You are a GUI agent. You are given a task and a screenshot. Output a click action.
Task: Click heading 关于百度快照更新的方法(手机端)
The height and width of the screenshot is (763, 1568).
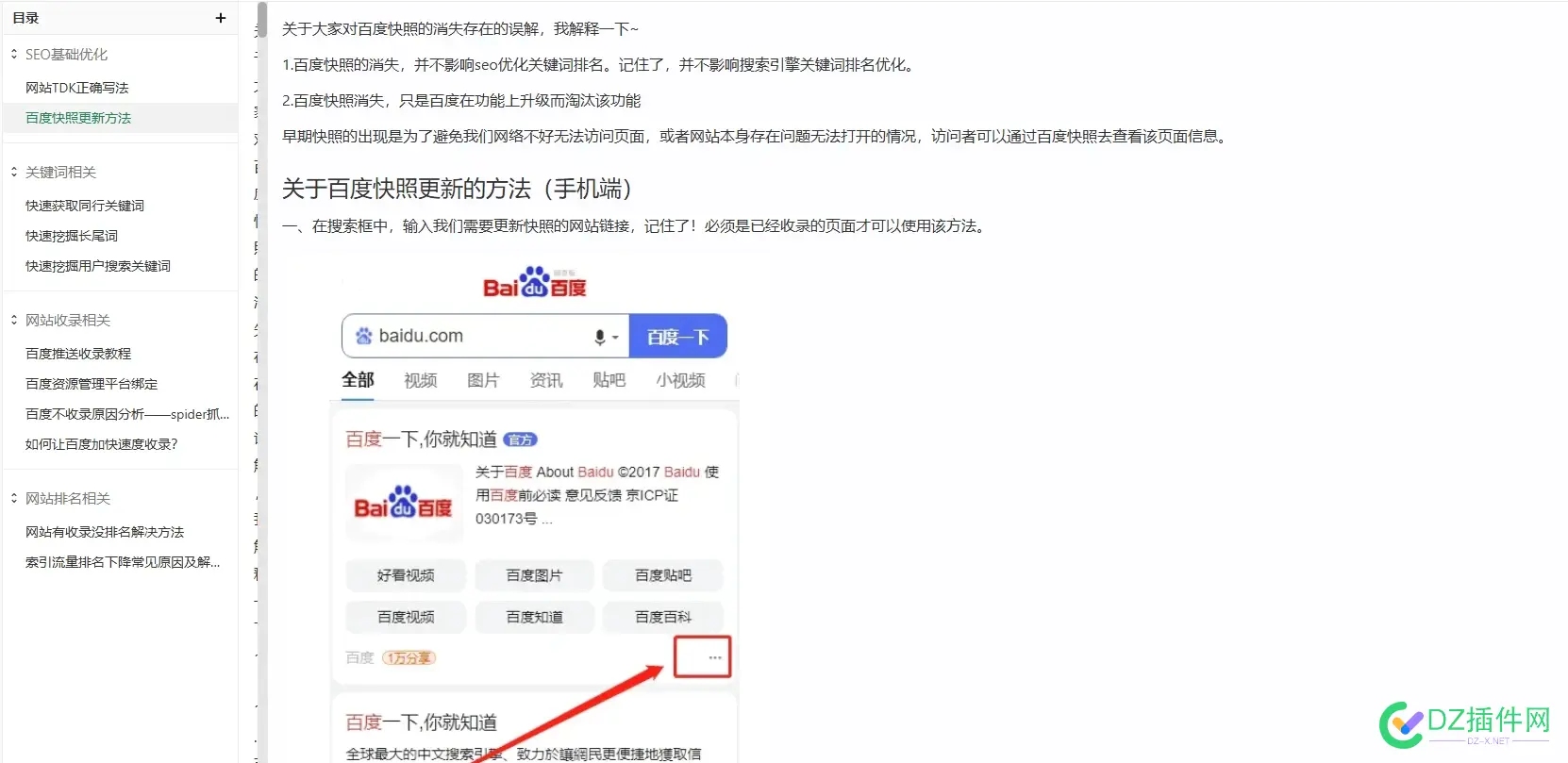pos(458,189)
